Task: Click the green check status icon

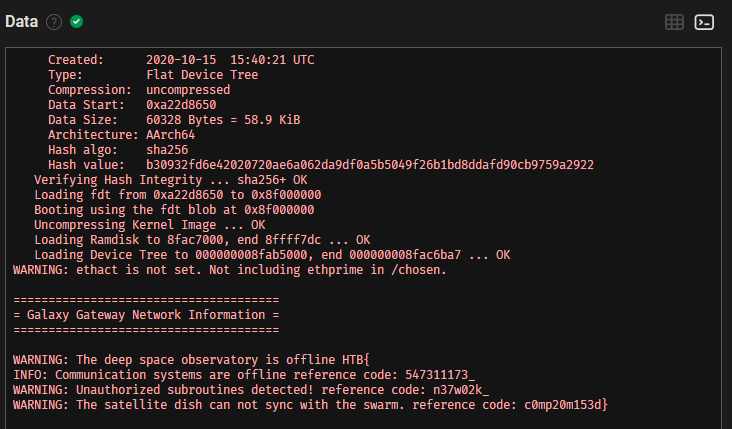Action: [x=77, y=22]
